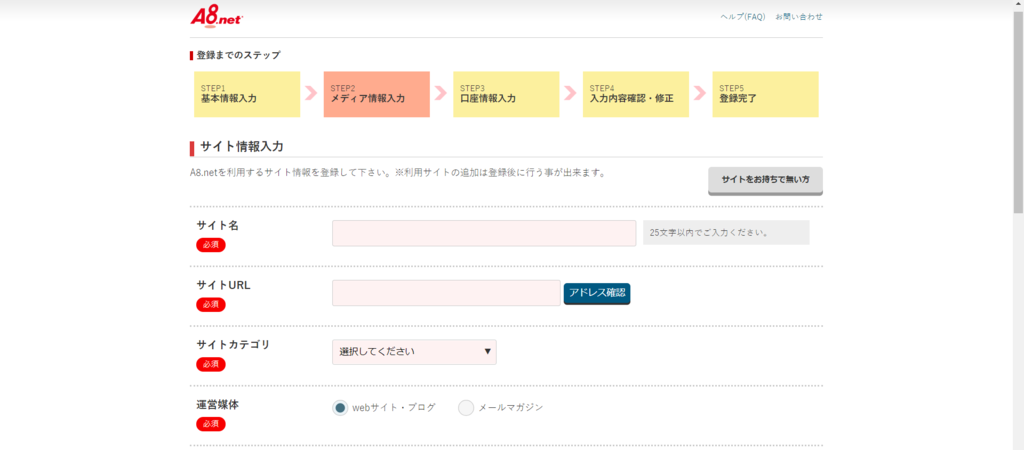Open the ヘルプ(FAQ) link
Image resolution: width=1024 pixels, height=450 pixels.
[743, 17]
